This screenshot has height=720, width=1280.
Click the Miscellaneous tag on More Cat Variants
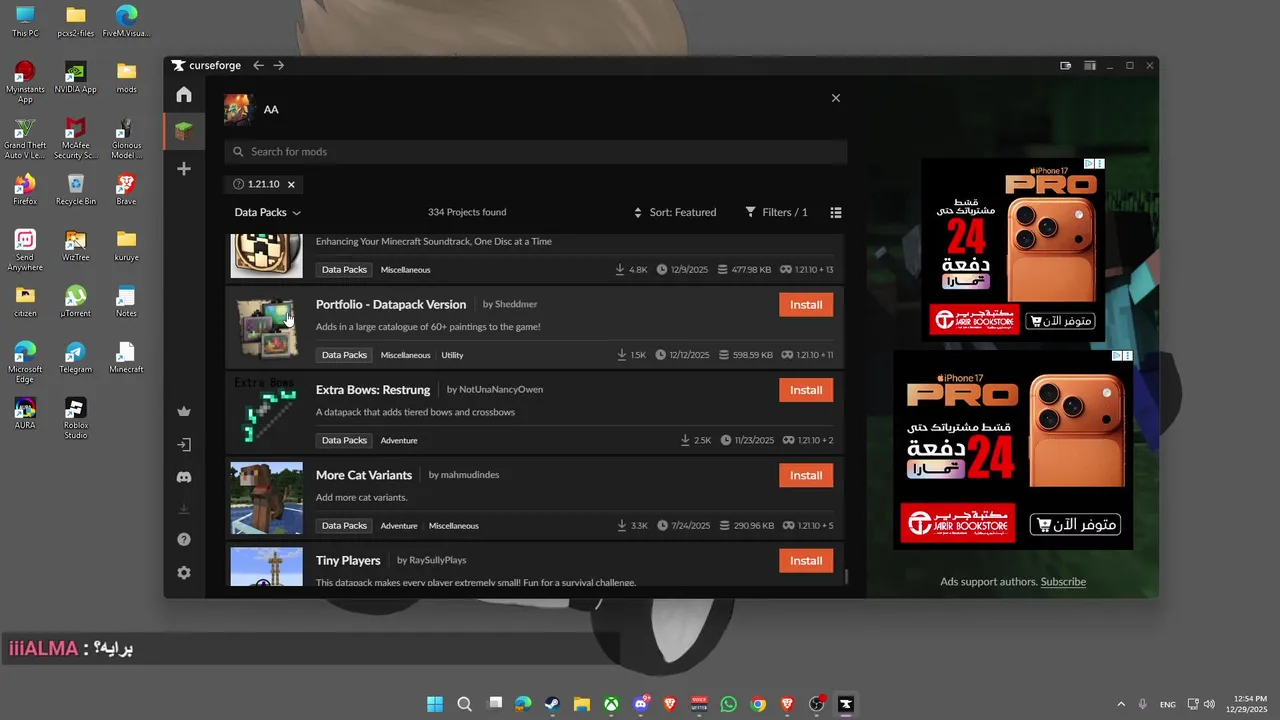click(x=454, y=526)
